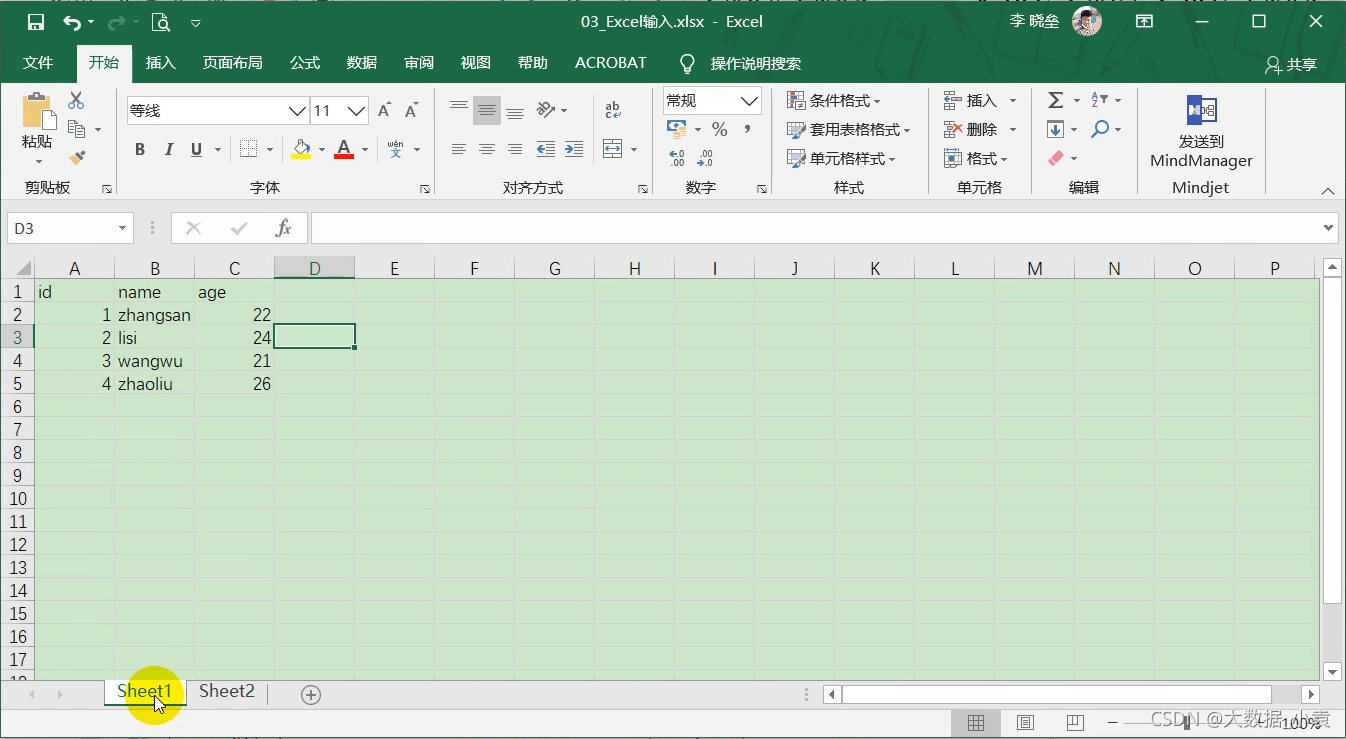This screenshot has height=739, width=1346.
Task: Apply Percent Style with the % icon
Action: click(720, 129)
